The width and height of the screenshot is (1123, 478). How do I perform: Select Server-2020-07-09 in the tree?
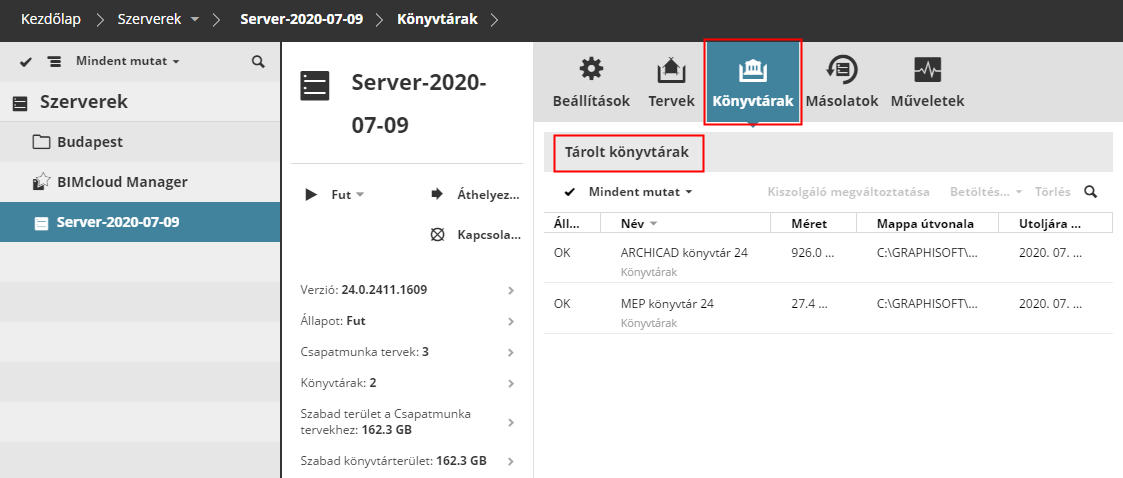(x=140, y=222)
